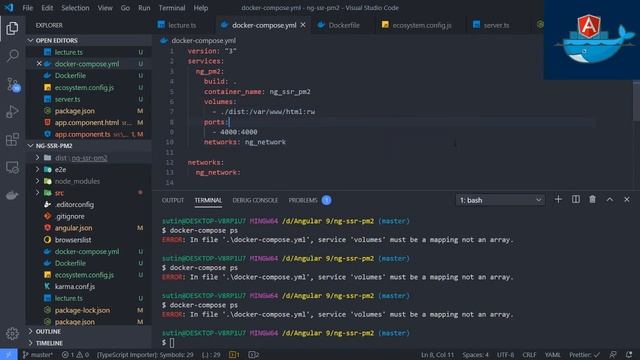Expand the node_modules folder
640x360 pixels.
click(x=37, y=181)
